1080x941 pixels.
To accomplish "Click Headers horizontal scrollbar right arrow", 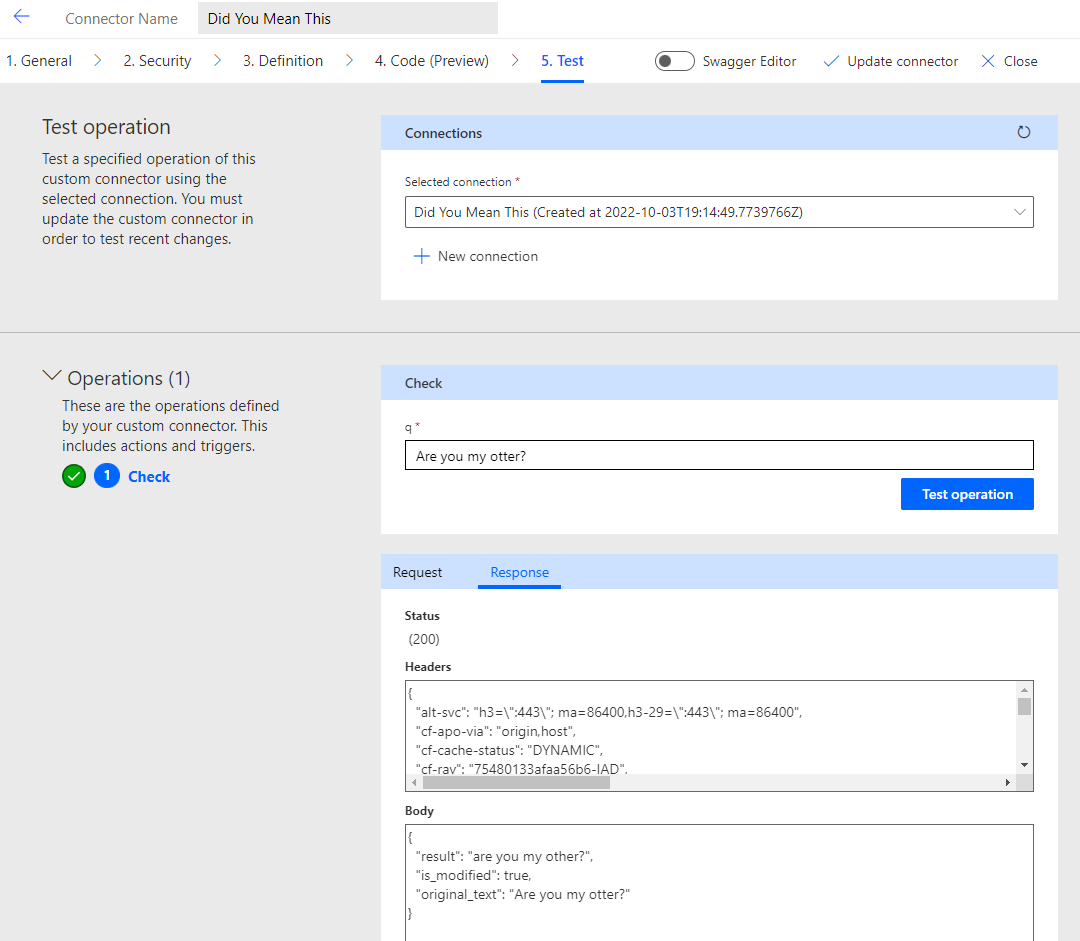I will (x=1008, y=783).
